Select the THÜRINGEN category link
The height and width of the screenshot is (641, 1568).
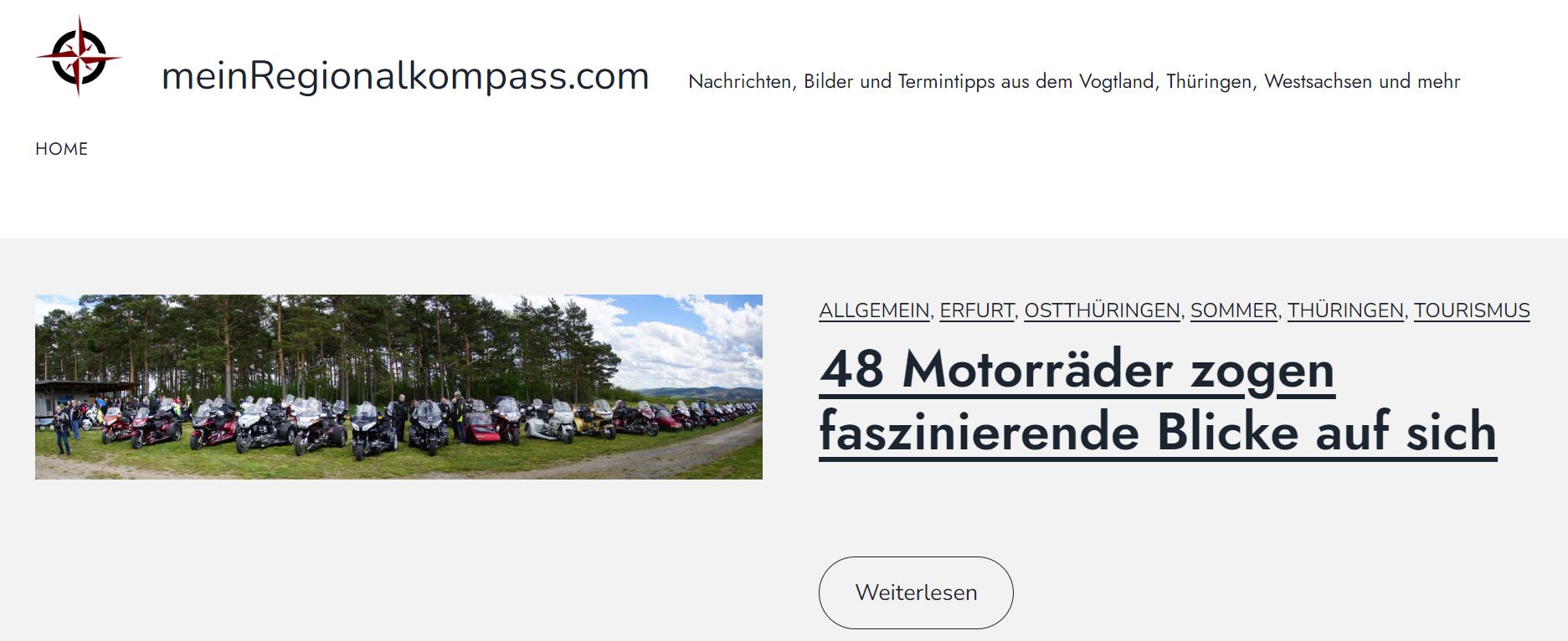[x=1345, y=310]
